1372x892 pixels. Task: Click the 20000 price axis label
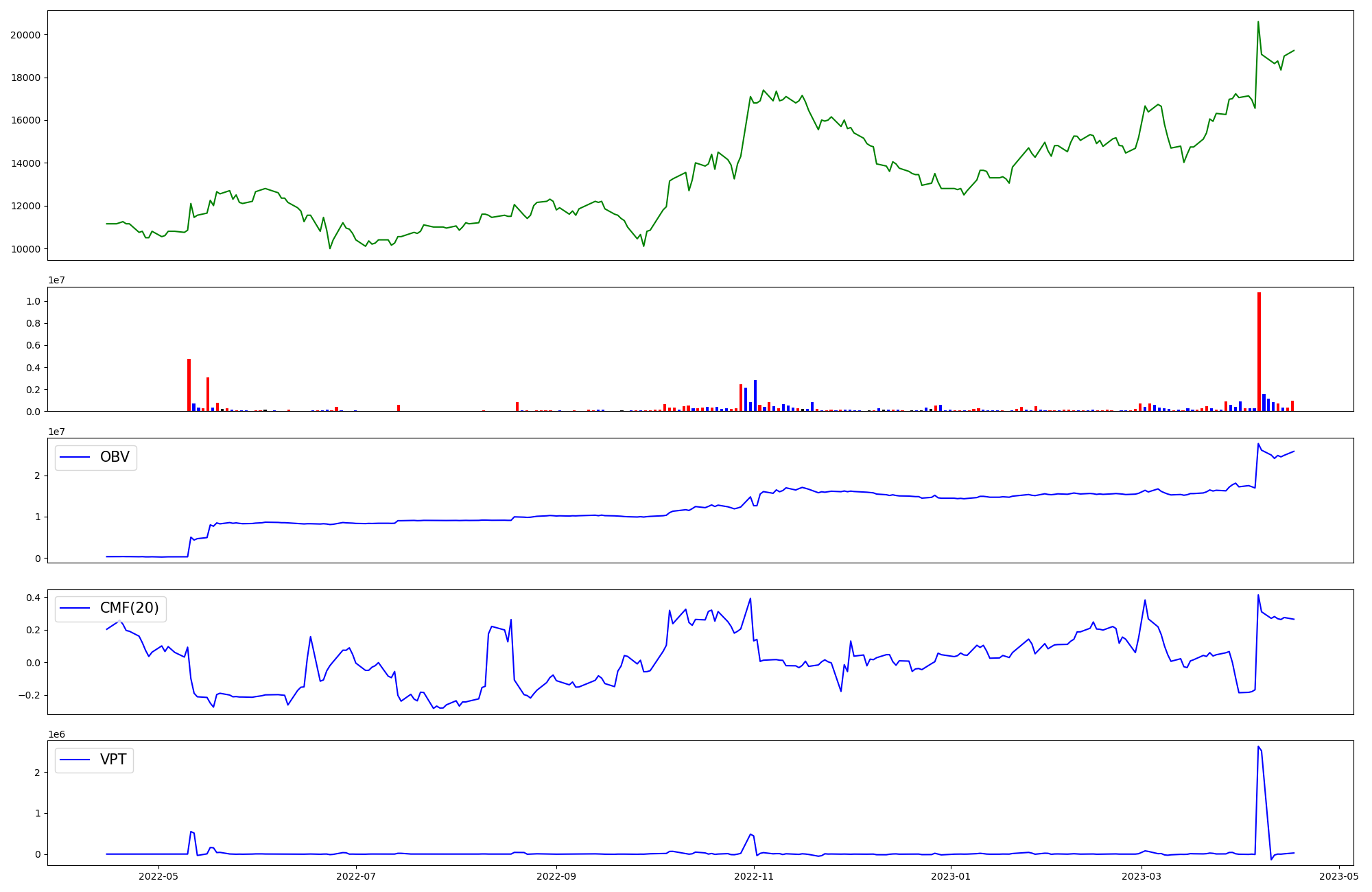coord(25,35)
